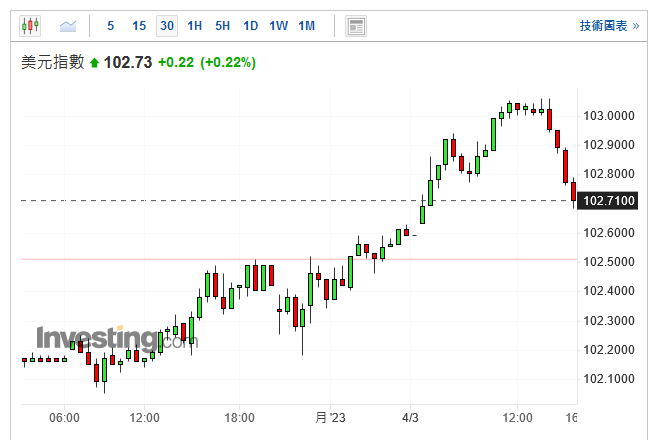Switch to 1D timeframe

(250, 26)
